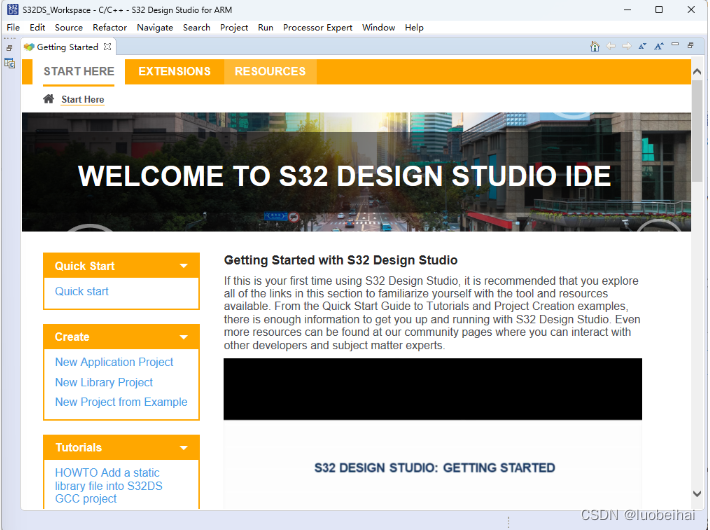The image size is (710, 530).
Task: Click New Library Project link
Action: [104, 382]
